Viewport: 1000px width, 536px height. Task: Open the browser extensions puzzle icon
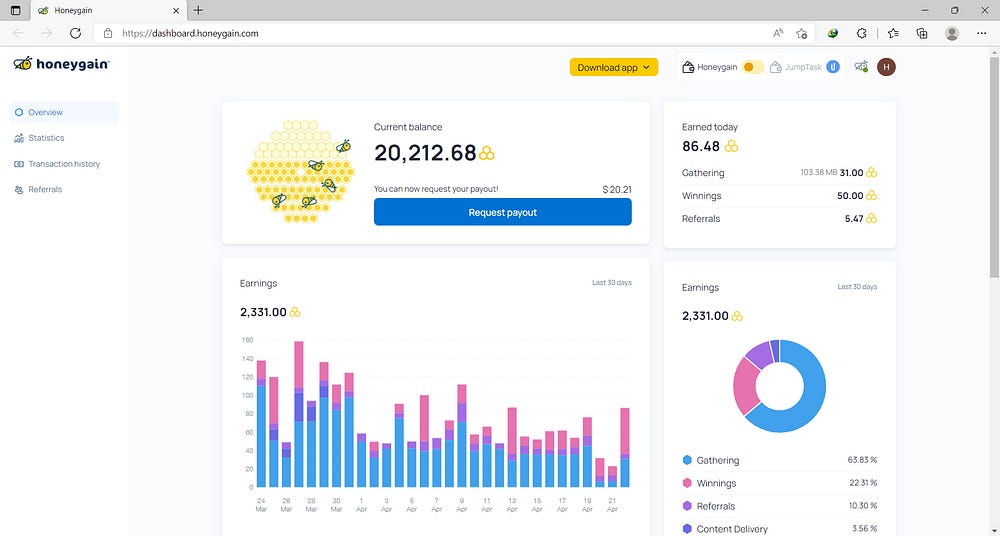[x=862, y=33]
